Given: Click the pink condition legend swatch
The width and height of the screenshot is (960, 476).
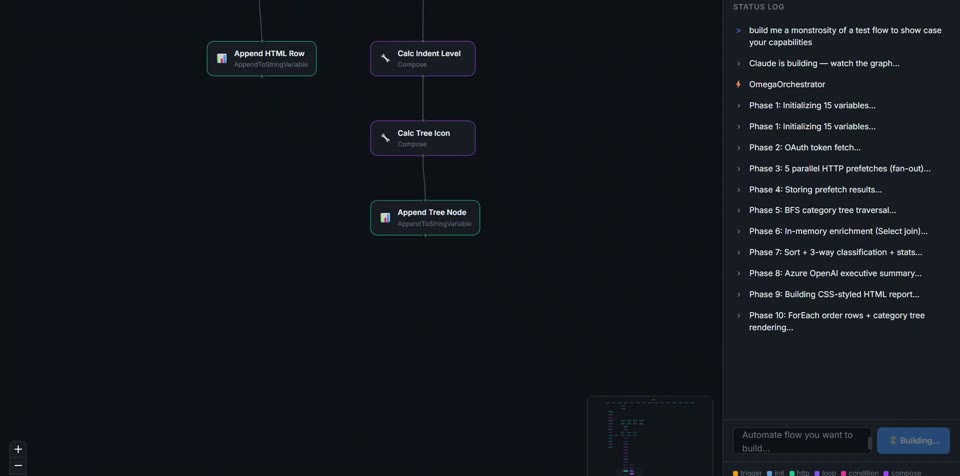Looking at the screenshot, I should point(844,473).
